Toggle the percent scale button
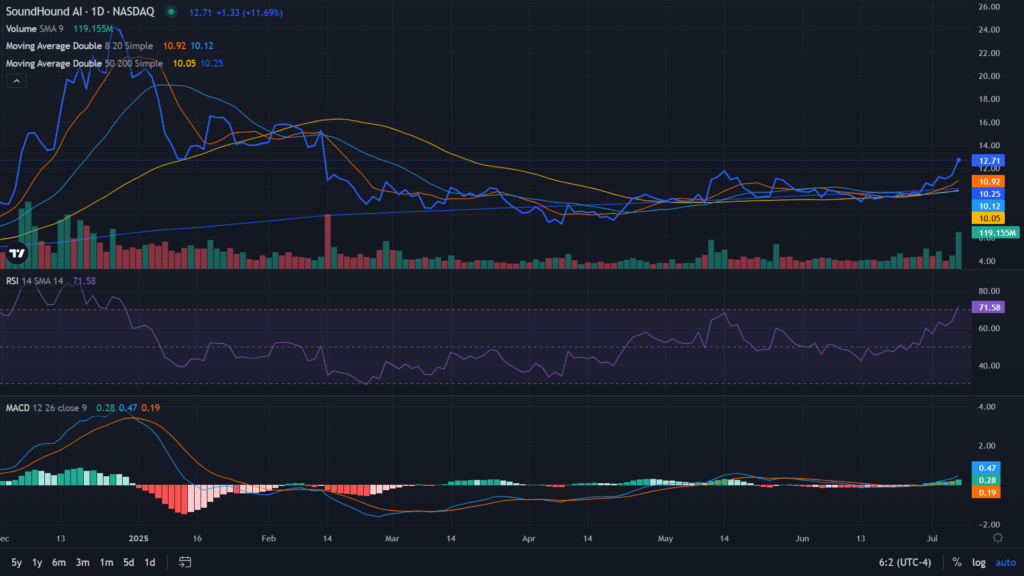Viewport: 1024px width, 576px height. click(x=957, y=562)
